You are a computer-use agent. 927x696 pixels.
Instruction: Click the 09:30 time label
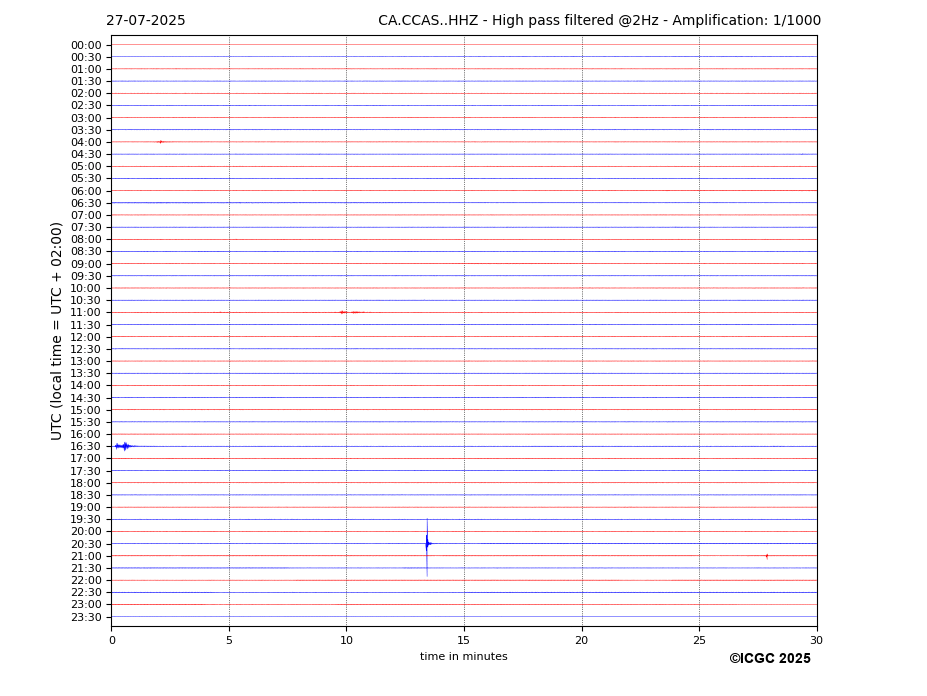pyautogui.click(x=86, y=276)
